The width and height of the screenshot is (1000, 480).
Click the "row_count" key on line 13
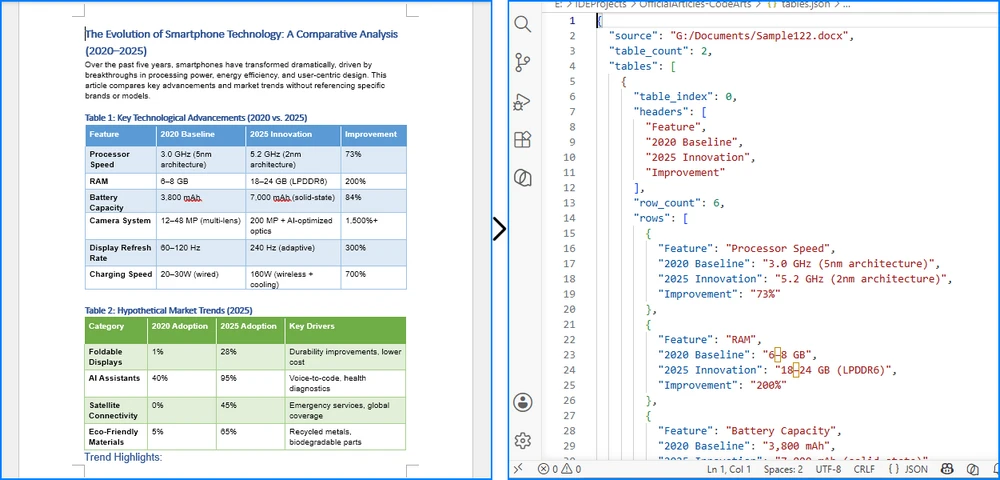[666, 203]
